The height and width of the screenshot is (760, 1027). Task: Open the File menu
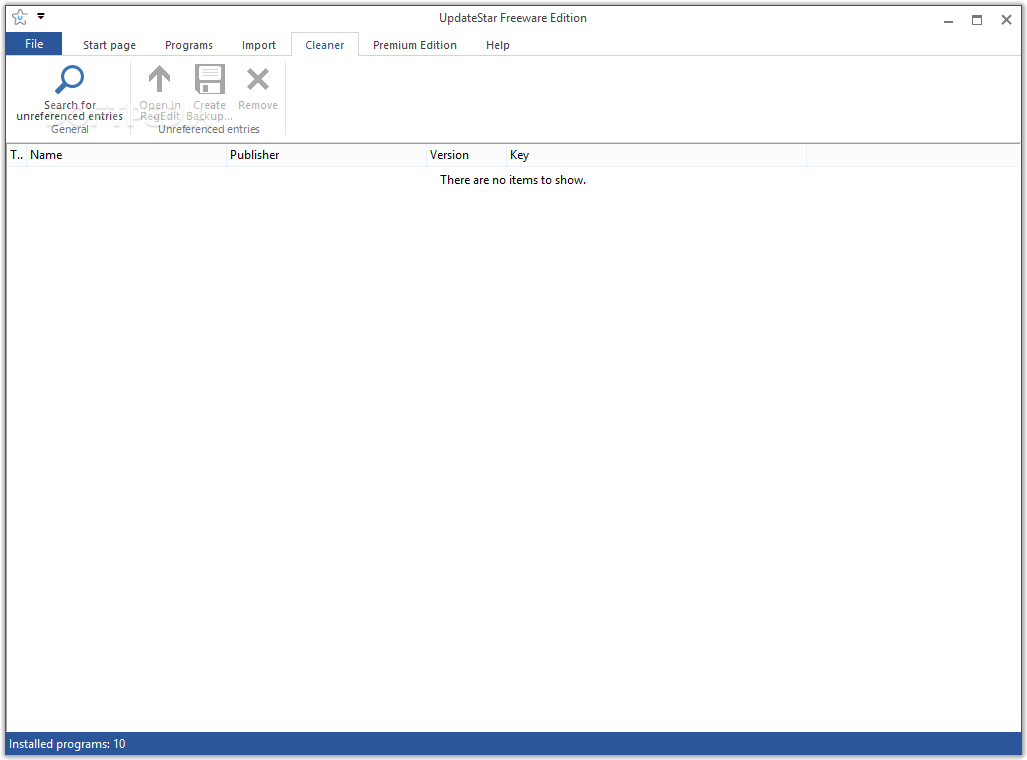(34, 44)
